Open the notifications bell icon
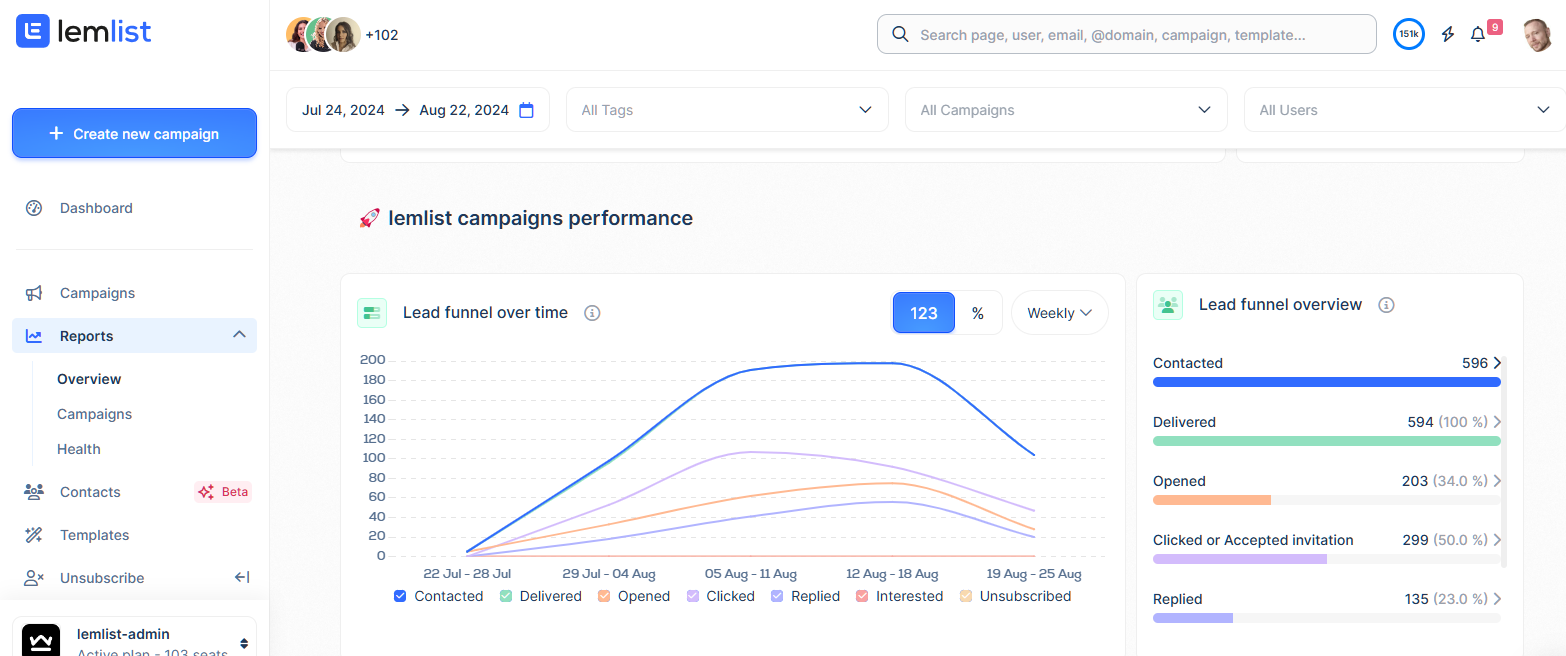Viewport: 1566px width, 656px height. tap(1478, 34)
